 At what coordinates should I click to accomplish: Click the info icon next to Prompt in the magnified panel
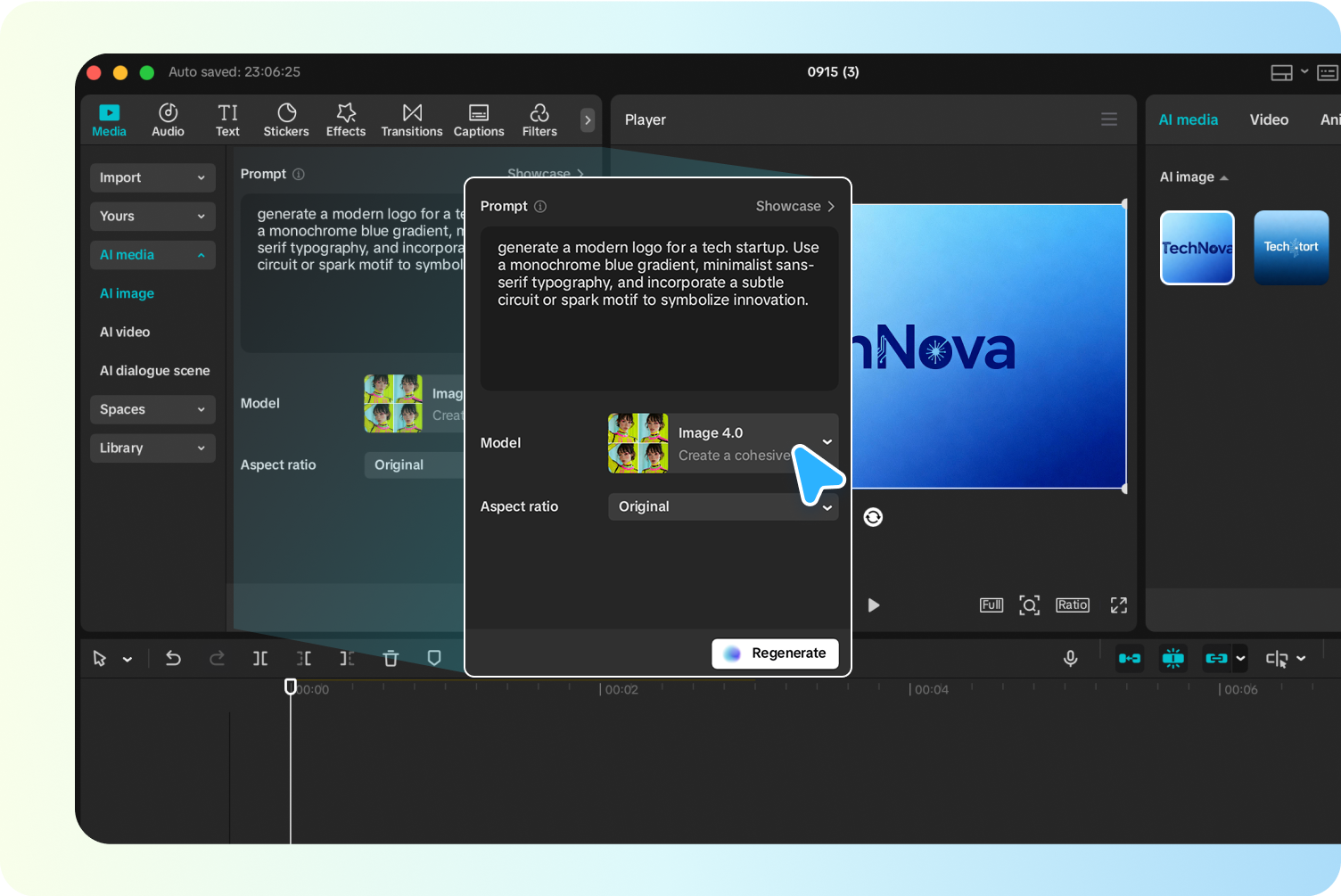[540, 207]
